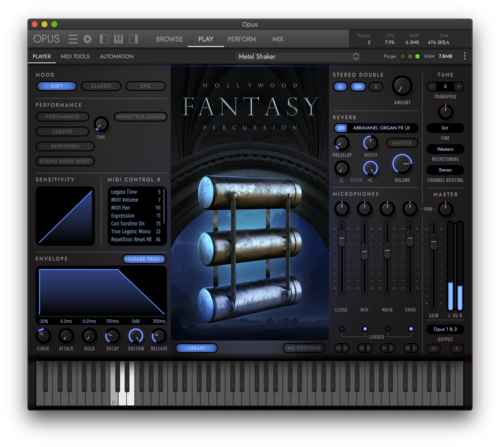Toggle the Mid microphone loaded indicator
The height and width of the screenshot is (447, 500).
coord(365,329)
